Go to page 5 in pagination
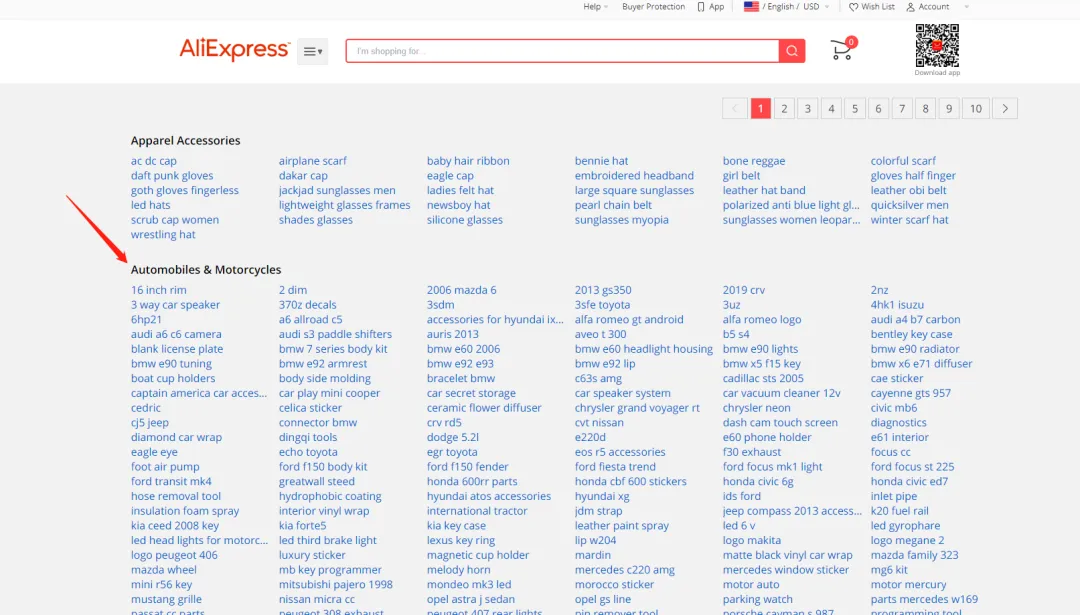This screenshot has width=1080, height=615. 855,109
